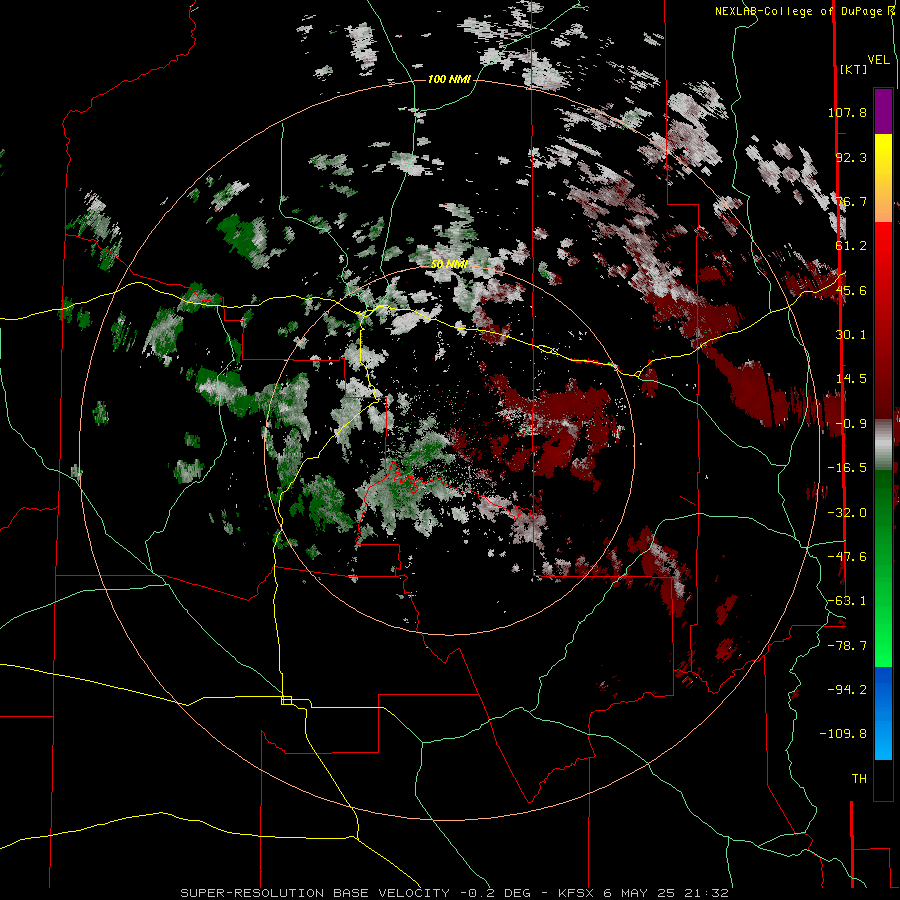
Task: Select the -47.6 scale value
Action: click(847, 557)
